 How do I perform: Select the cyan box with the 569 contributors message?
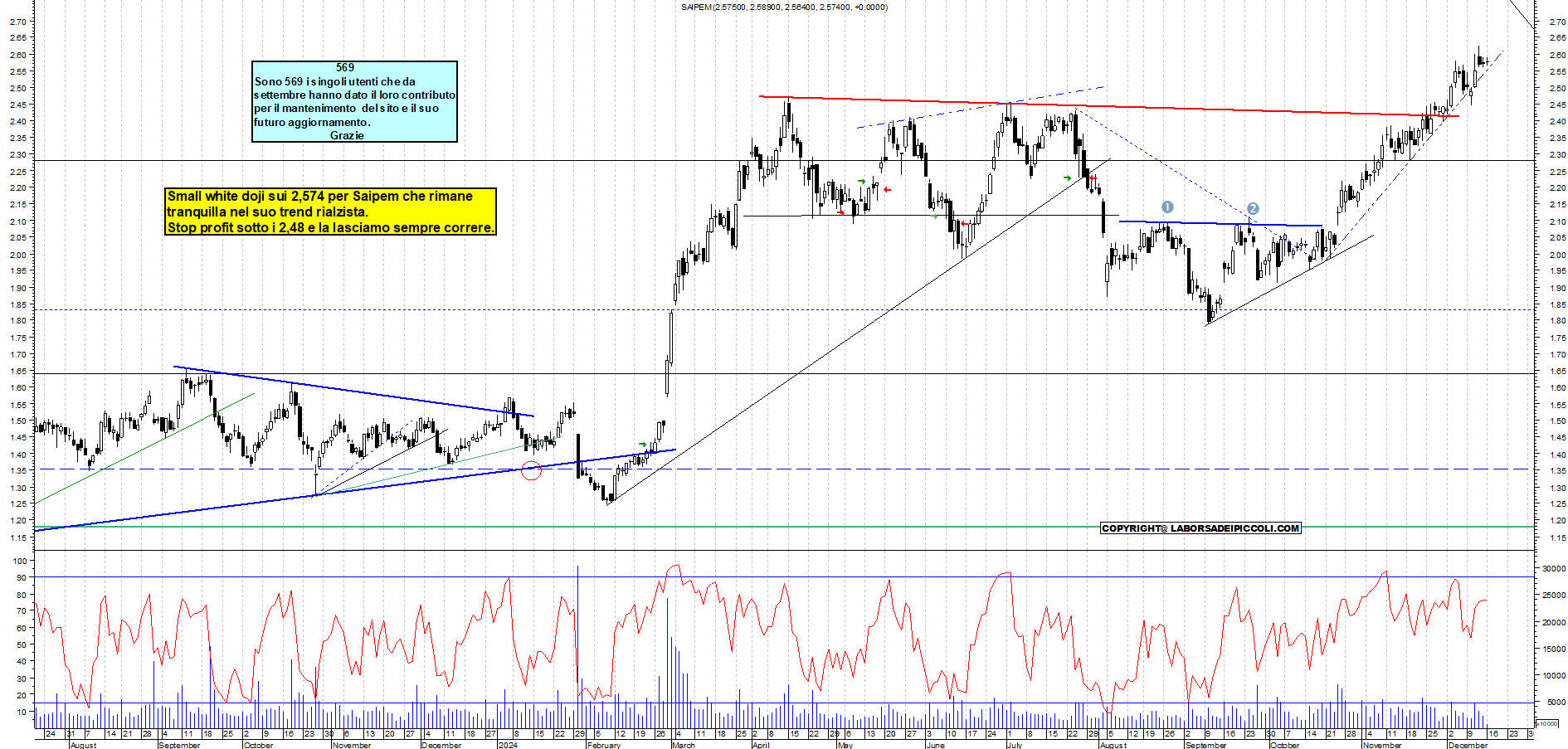pyautogui.click(x=354, y=101)
